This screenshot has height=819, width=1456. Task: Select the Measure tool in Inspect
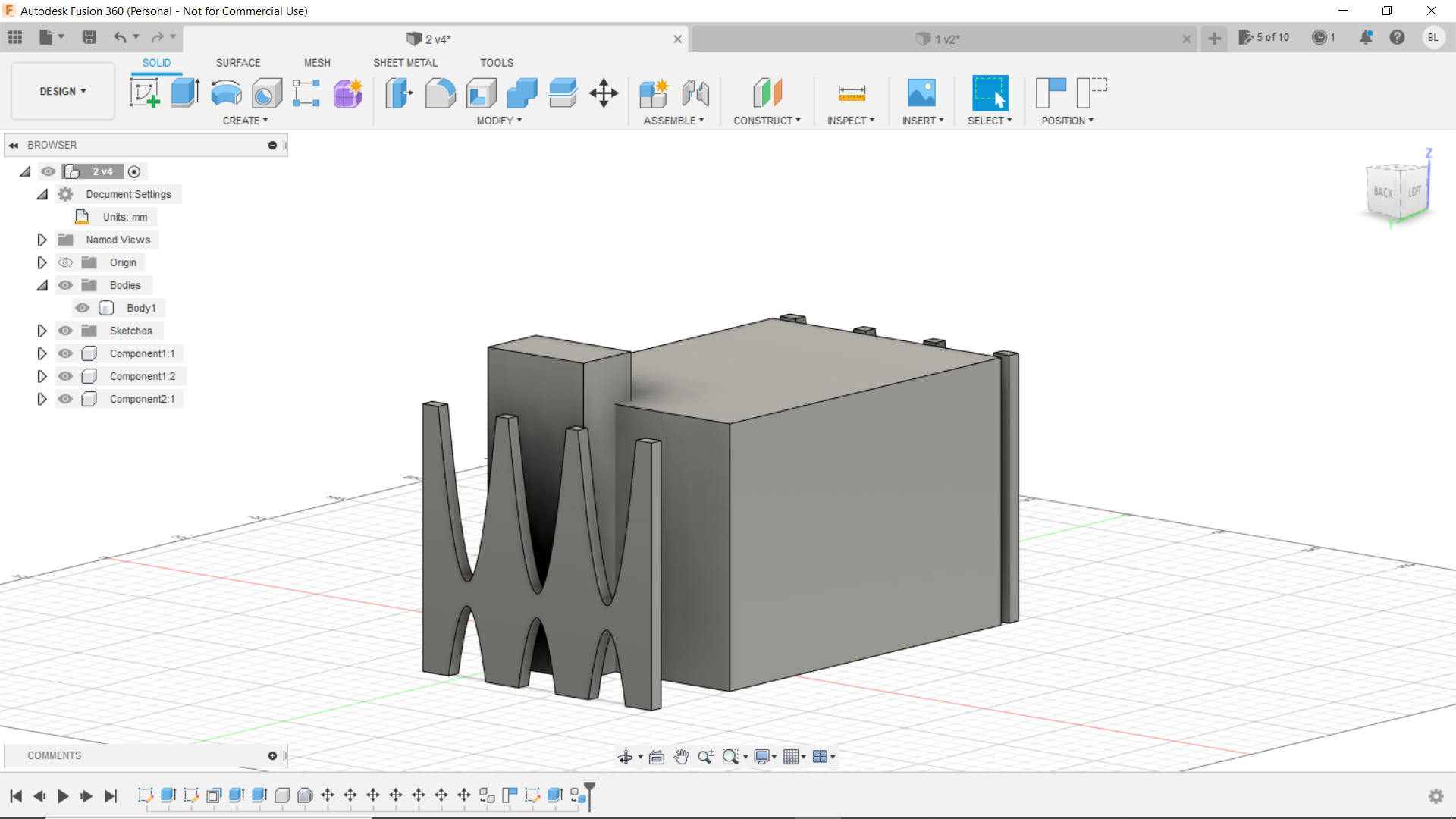(852, 92)
